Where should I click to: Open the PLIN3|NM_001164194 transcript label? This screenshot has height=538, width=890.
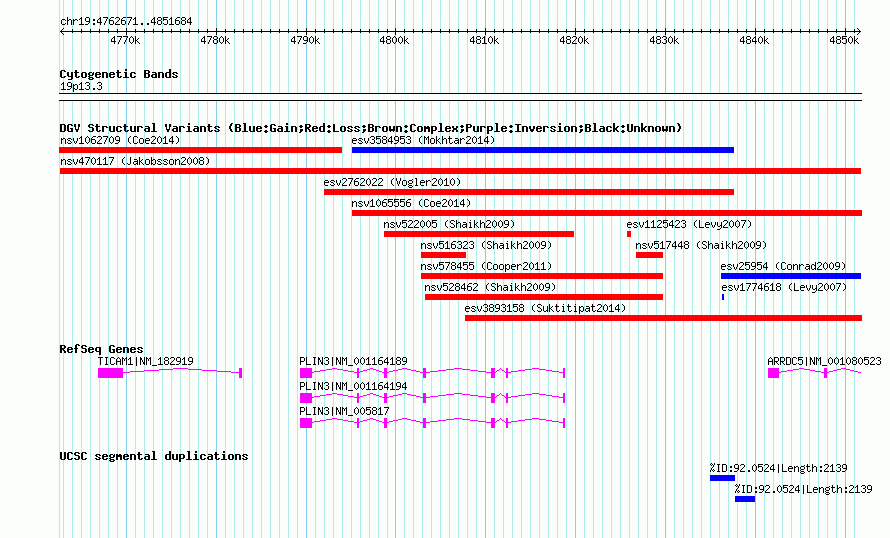point(353,386)
